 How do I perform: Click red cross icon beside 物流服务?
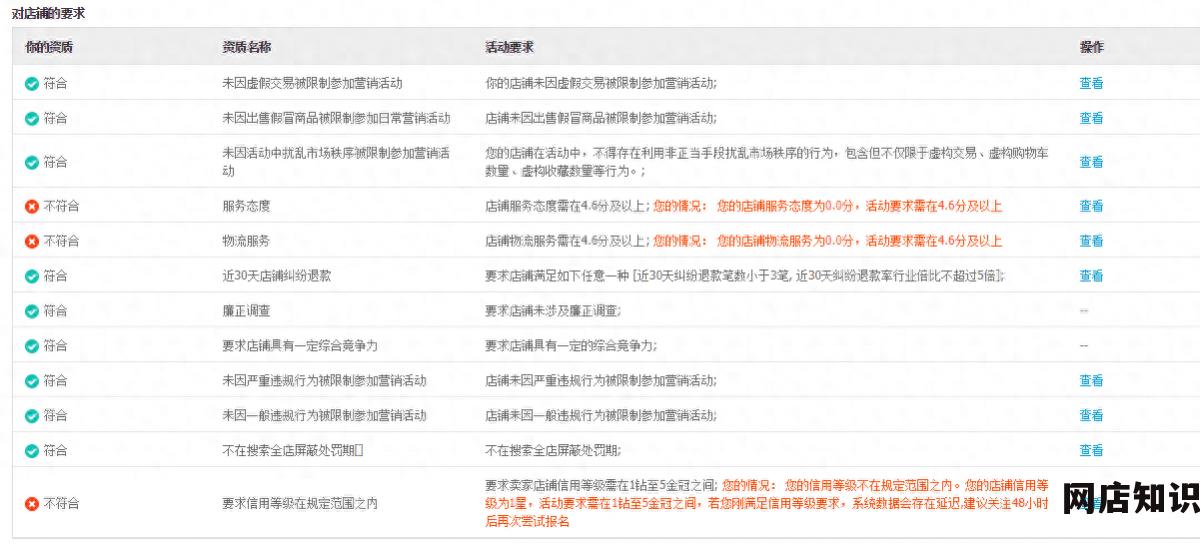click(32, 242)
